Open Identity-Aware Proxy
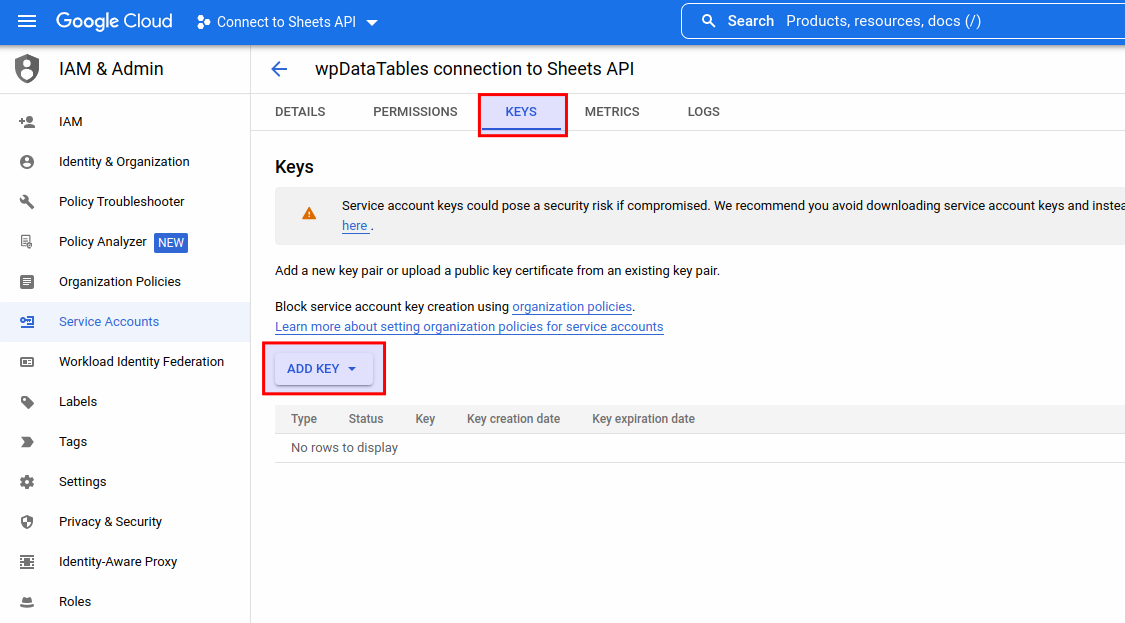The image size is (1125, 623). [118, 562]
